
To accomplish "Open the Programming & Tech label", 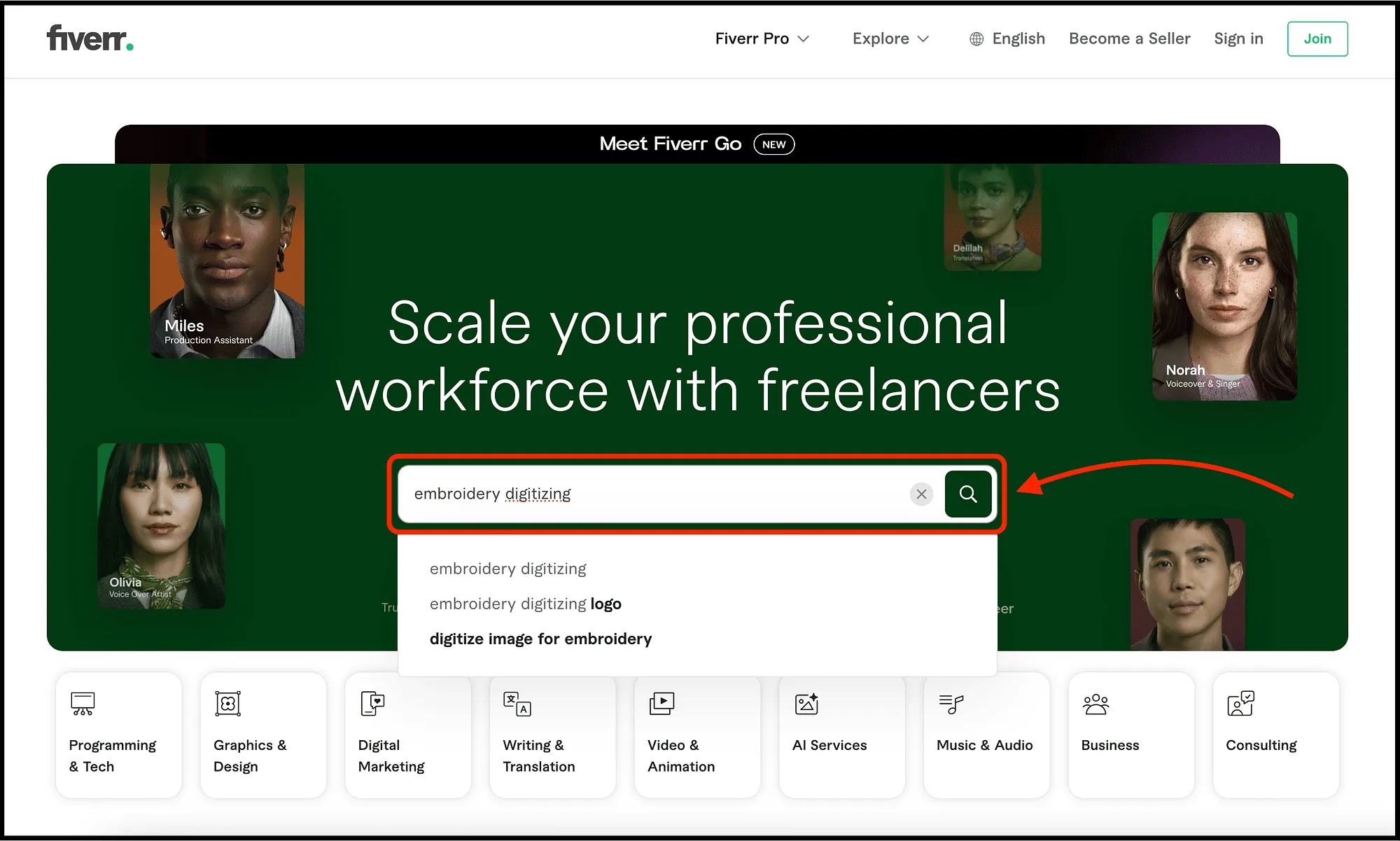I will pos(113,756).
